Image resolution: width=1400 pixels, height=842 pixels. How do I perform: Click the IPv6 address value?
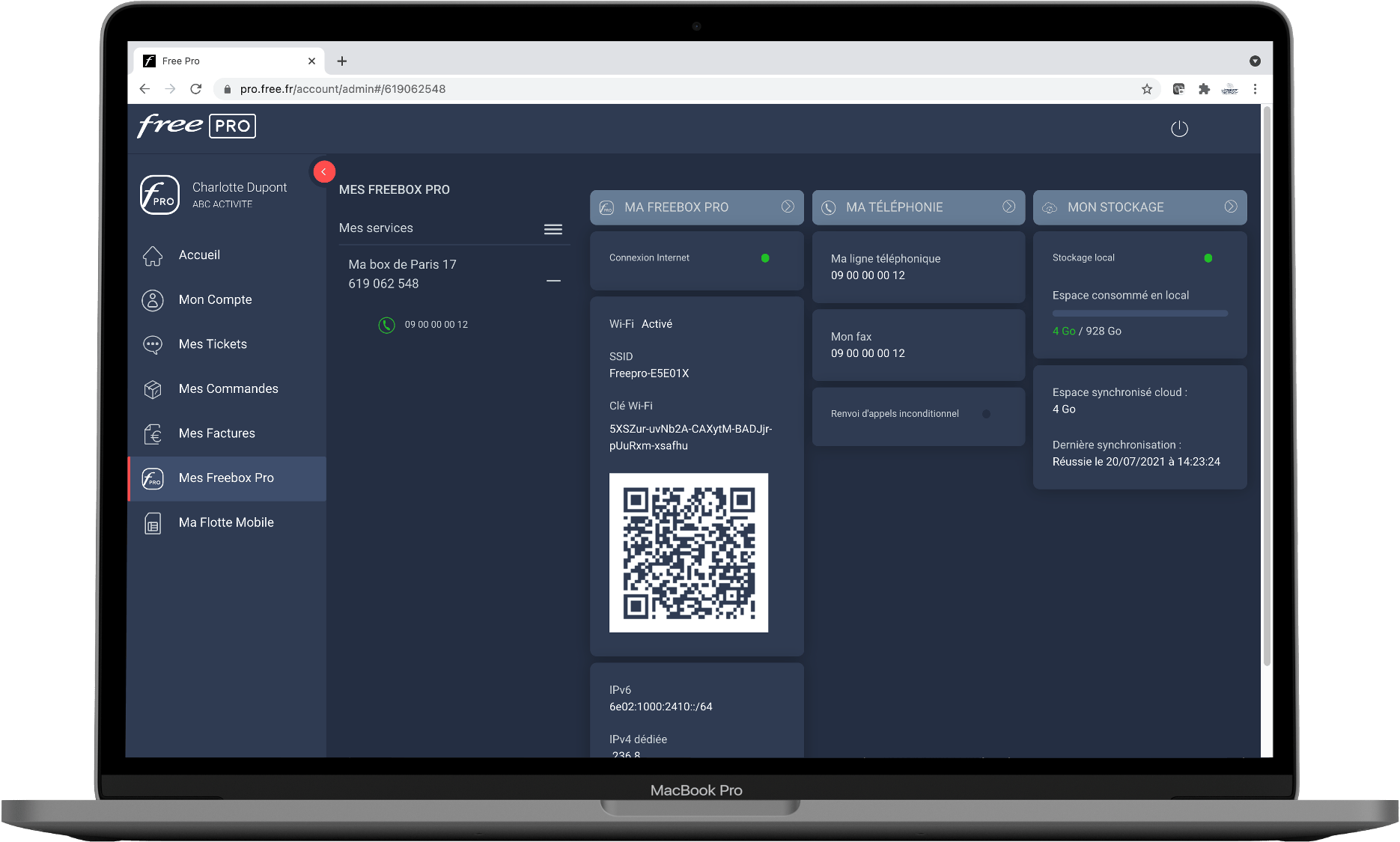click(x=661, y=707)
